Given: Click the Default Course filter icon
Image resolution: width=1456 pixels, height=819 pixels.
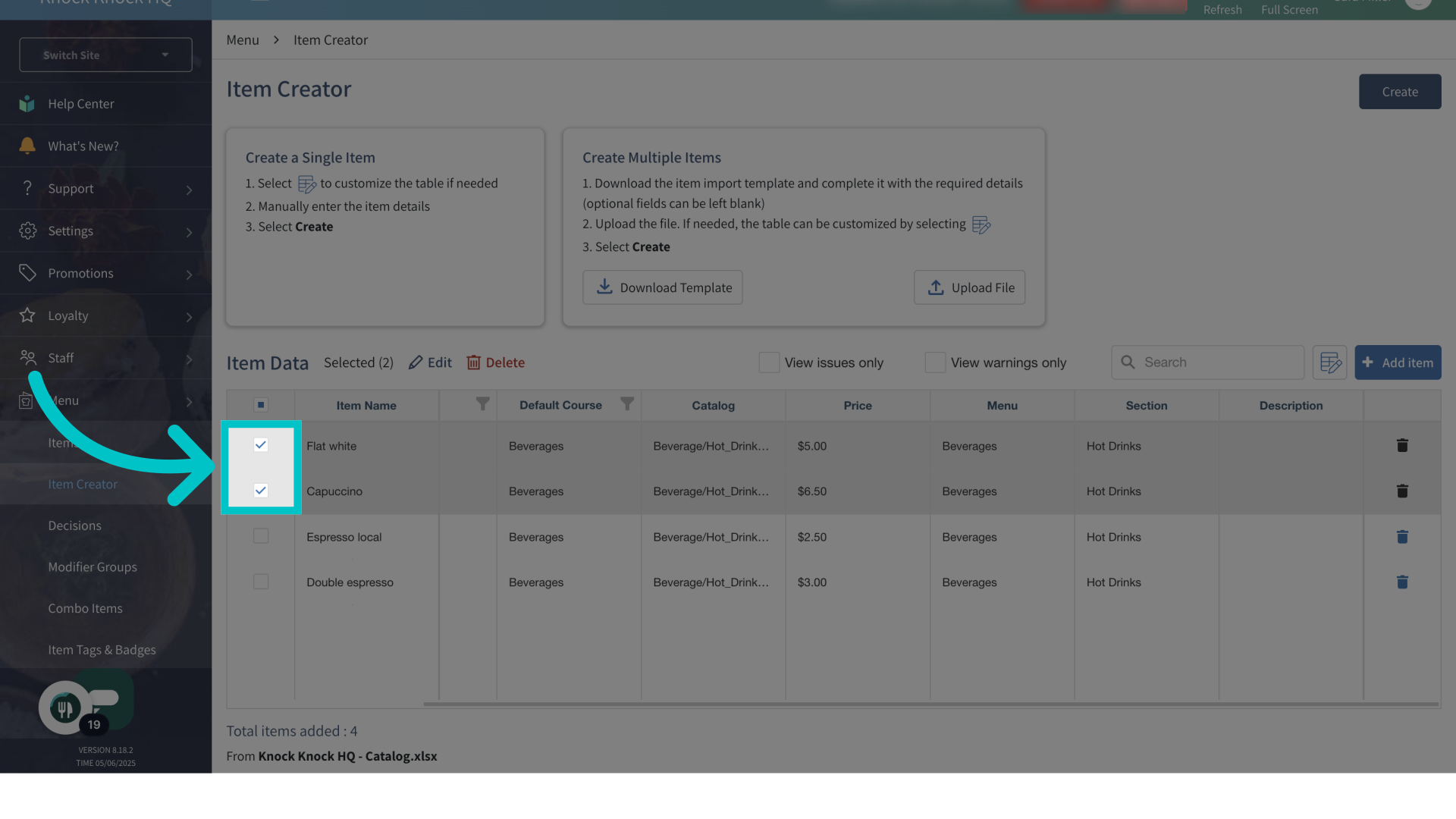Looking at the screenshot, I should (627, 404).
